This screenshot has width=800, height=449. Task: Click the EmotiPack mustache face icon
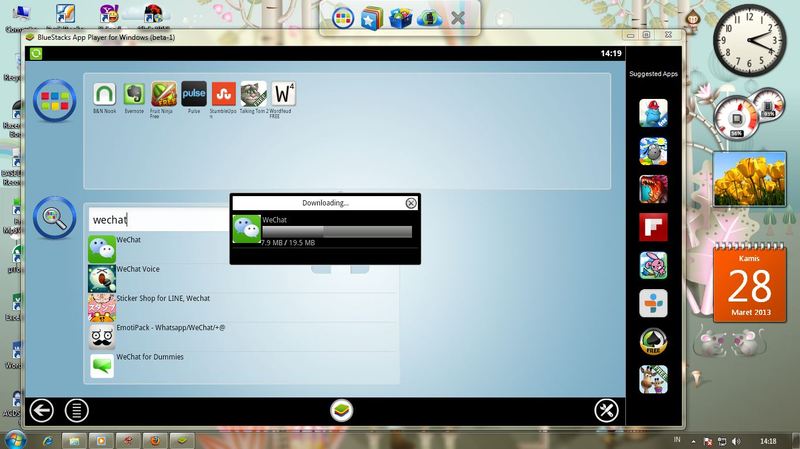point(102,337)
